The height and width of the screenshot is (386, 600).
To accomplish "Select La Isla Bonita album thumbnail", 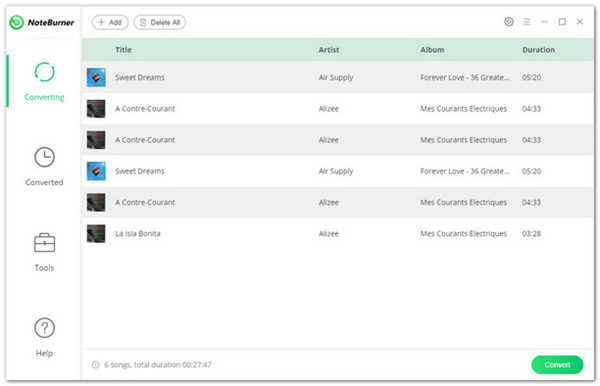I will click(96, 233).
